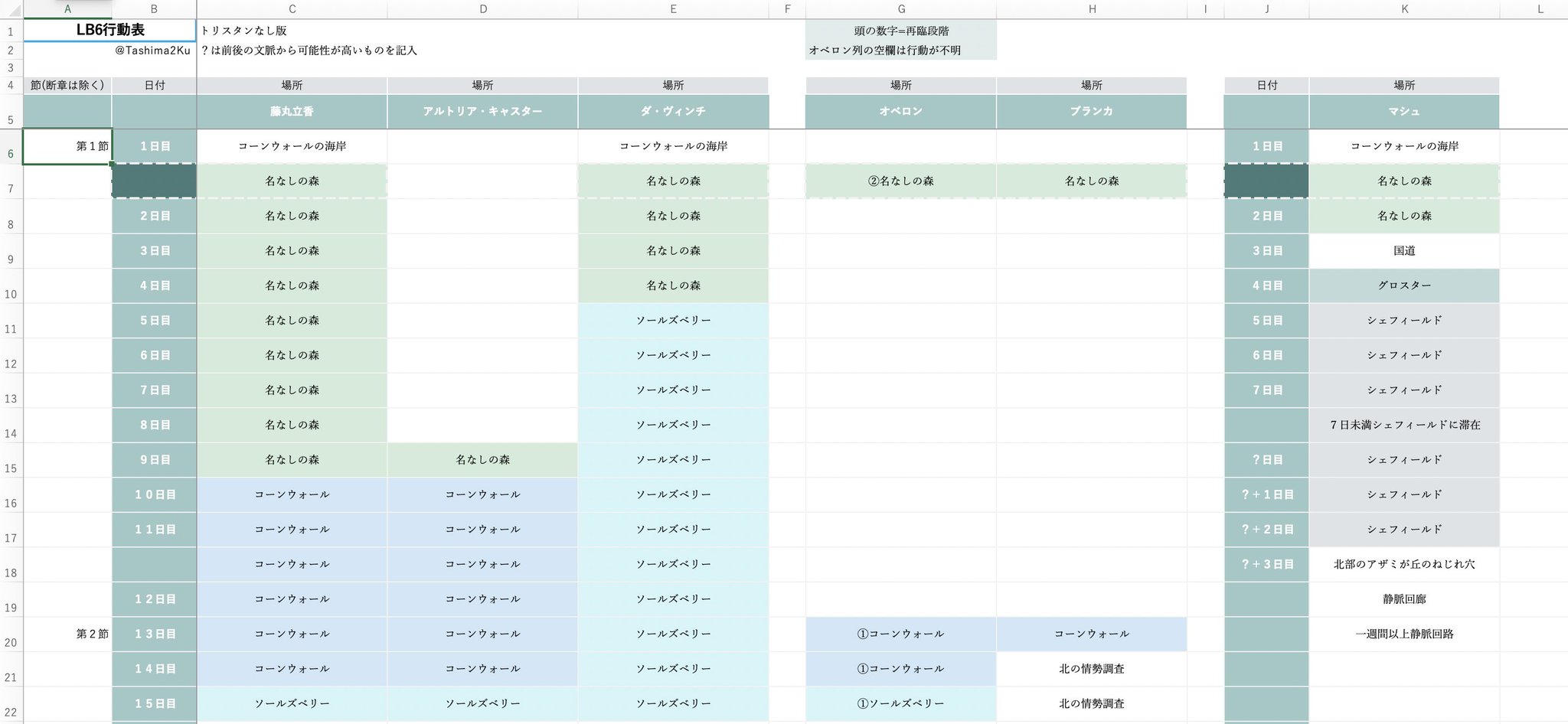Click column F header

(787, 9)
